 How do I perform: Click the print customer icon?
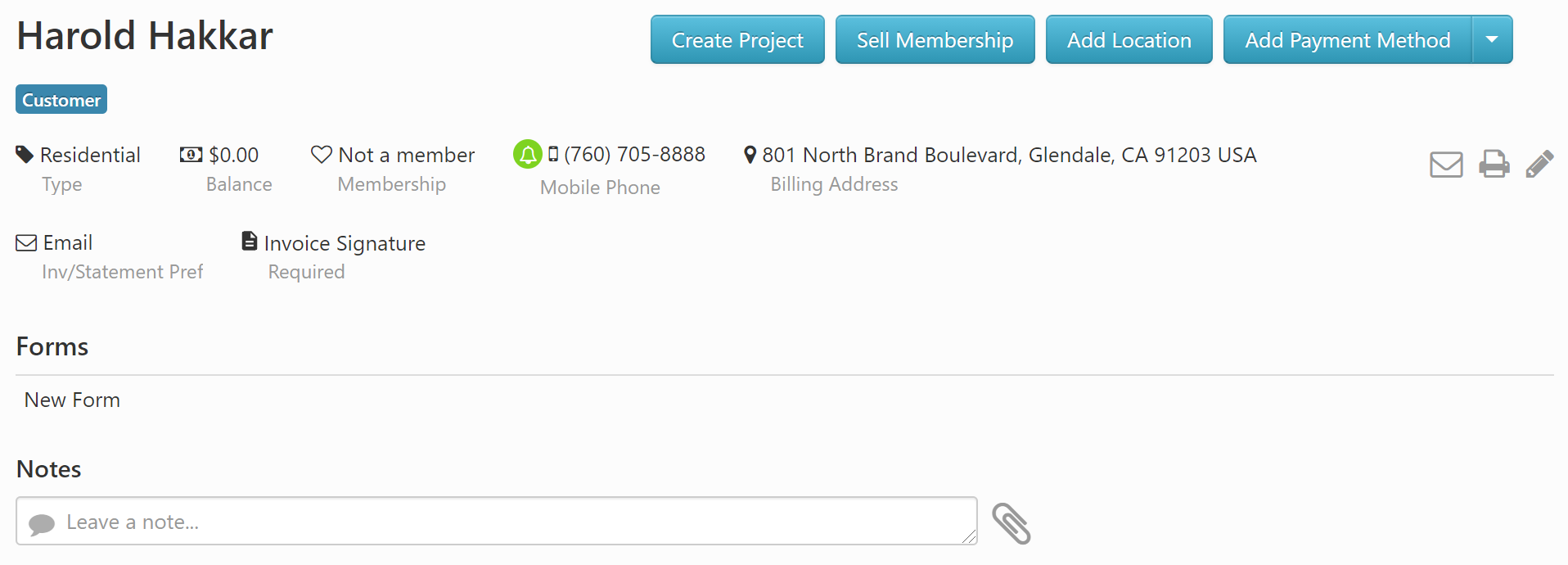click(1494, 164)
